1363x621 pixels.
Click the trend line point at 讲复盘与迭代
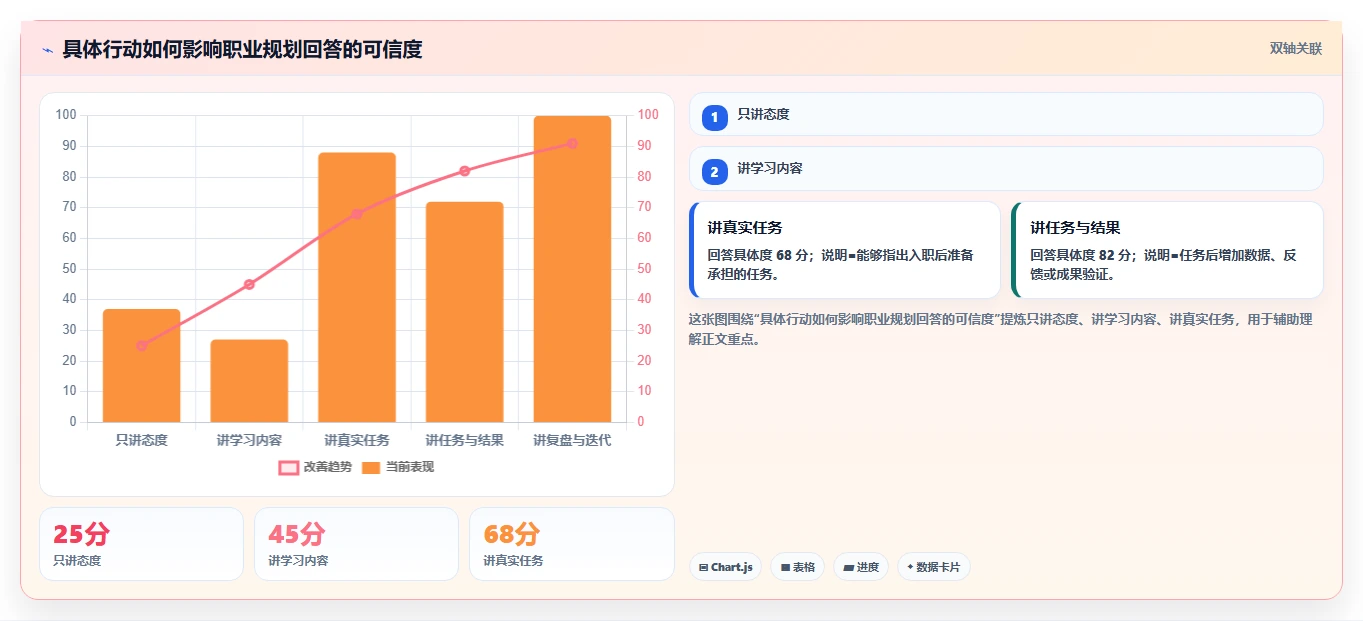pyautogui.click(x=572, y=143)
